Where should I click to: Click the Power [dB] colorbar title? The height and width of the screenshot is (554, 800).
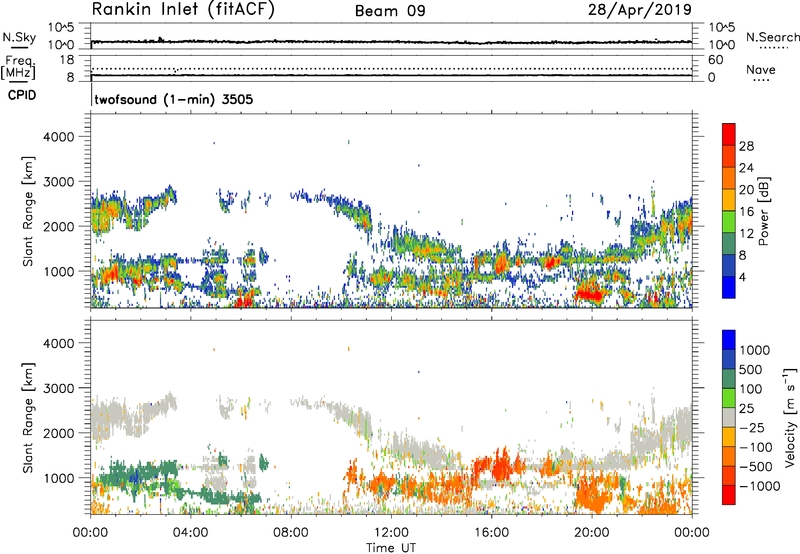coord(763,211)
